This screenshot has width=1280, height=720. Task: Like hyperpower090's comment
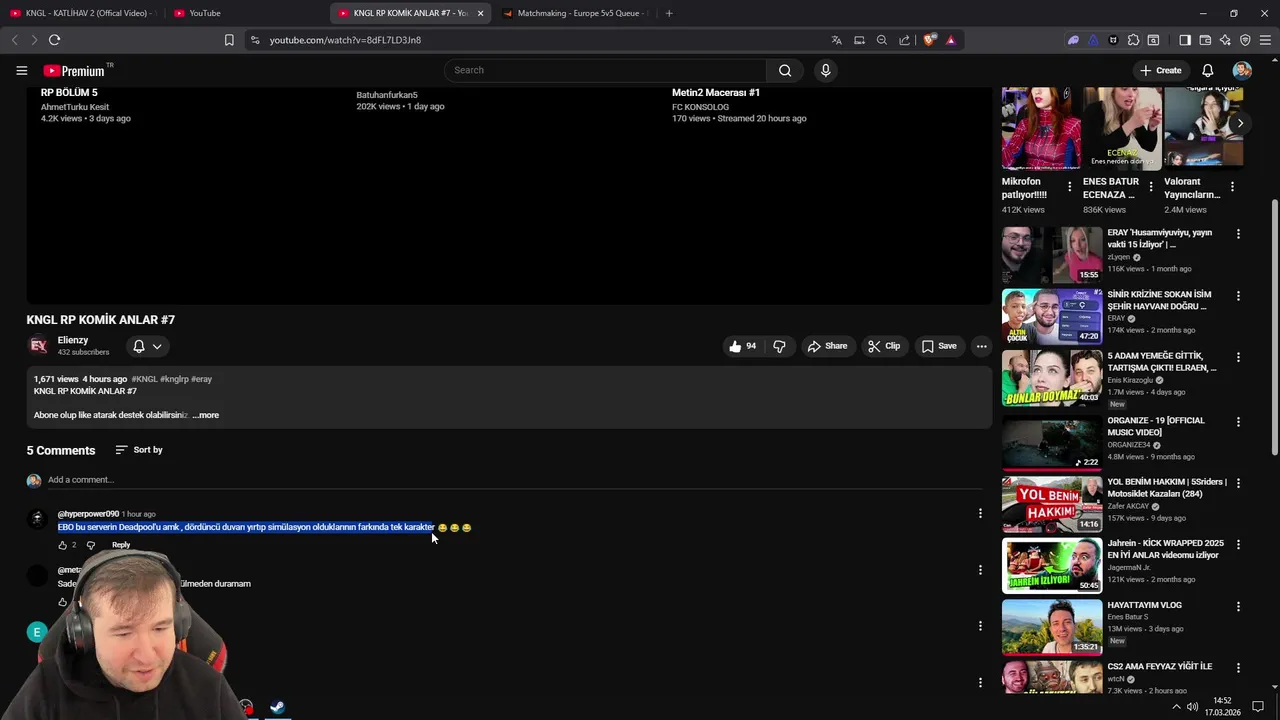point(62,545)
